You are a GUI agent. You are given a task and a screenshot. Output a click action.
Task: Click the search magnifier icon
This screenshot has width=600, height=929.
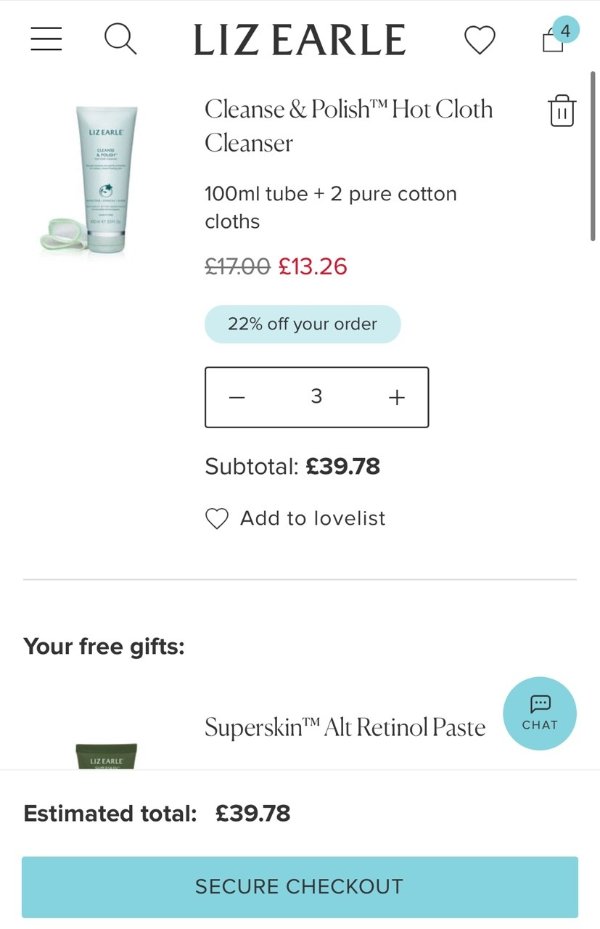(120, 39)
